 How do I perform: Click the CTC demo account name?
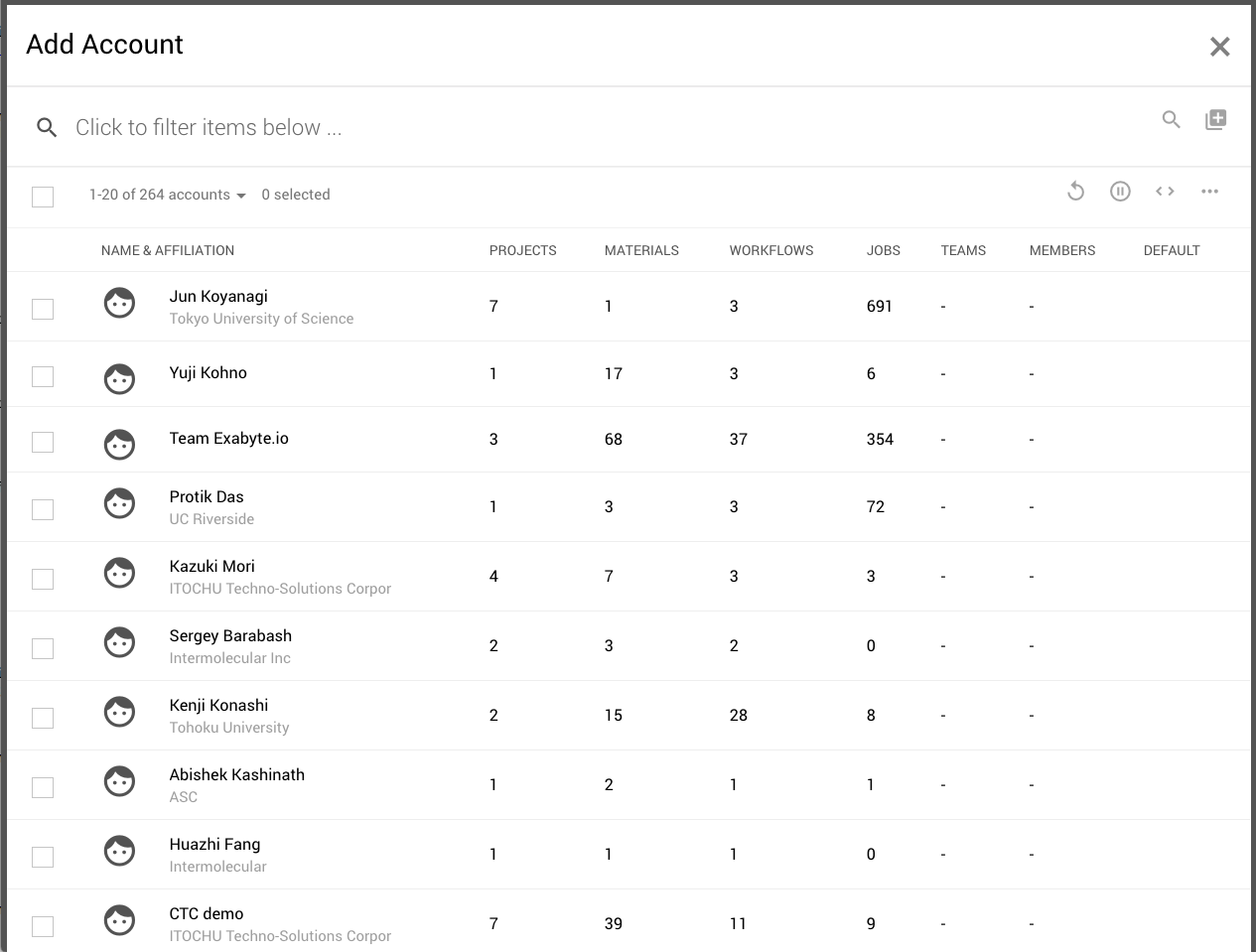click(x=207, y=913)
